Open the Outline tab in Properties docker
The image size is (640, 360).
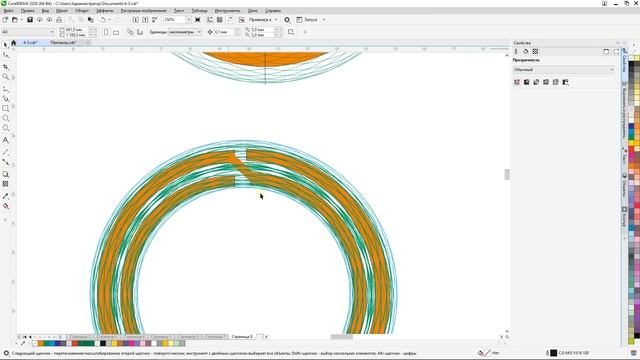516,51
